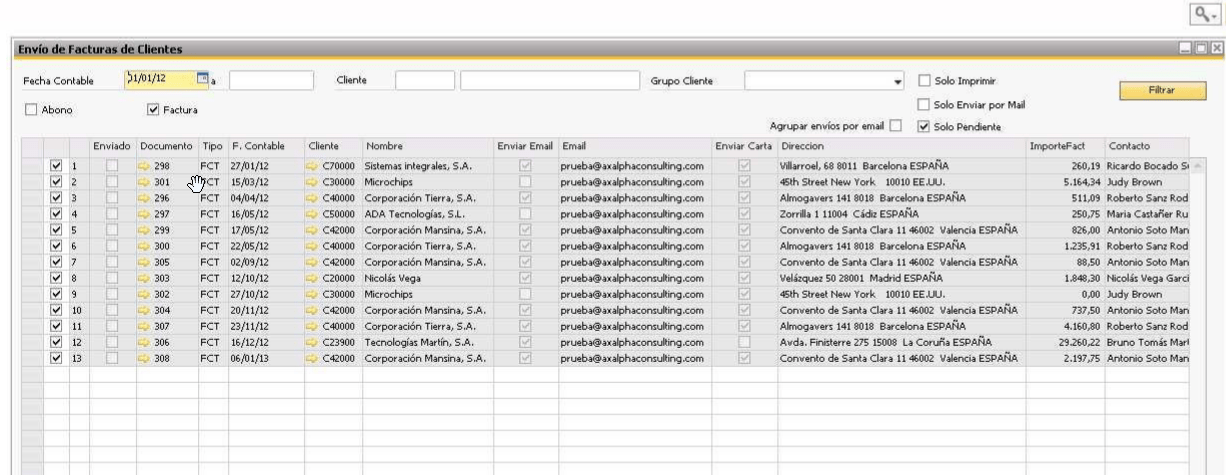Click link arrow for client C70000
Viewport: 1226px width, 475px height.
click(x=313, y=166)
